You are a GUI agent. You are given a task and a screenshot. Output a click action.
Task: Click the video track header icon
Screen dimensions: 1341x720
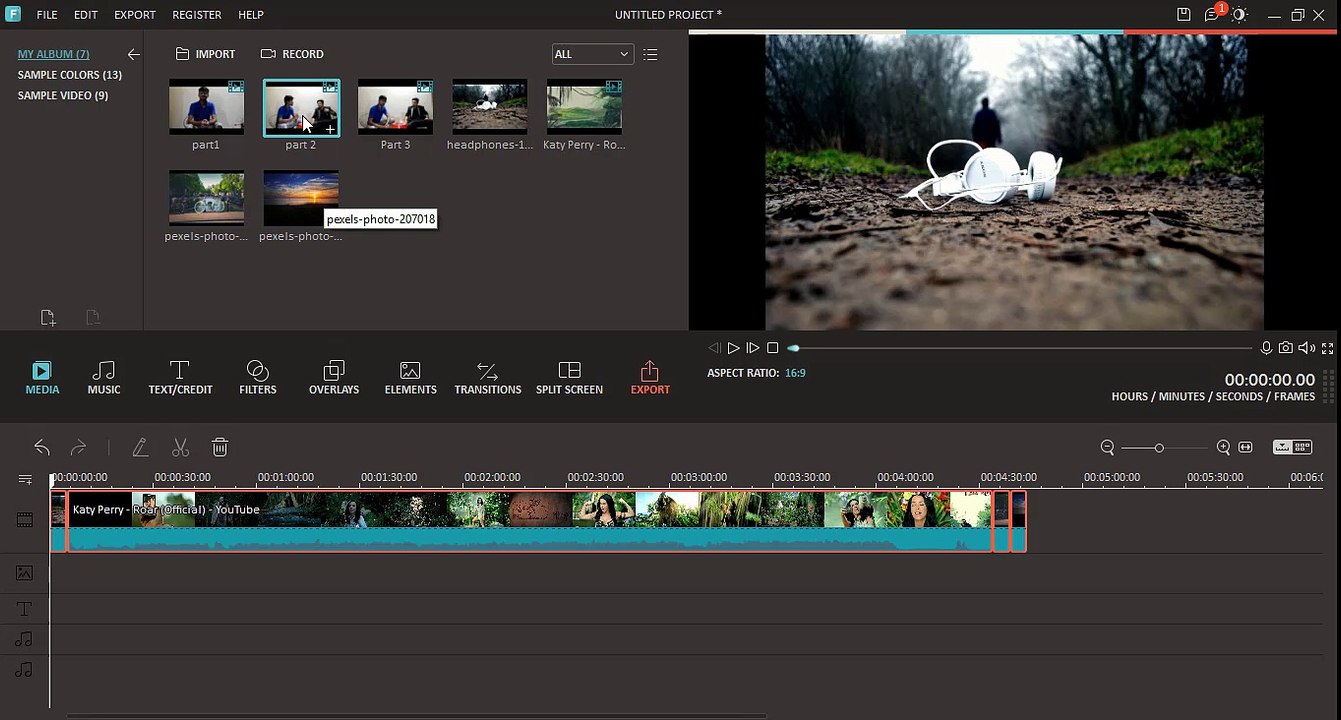click(x=25, y=520)
